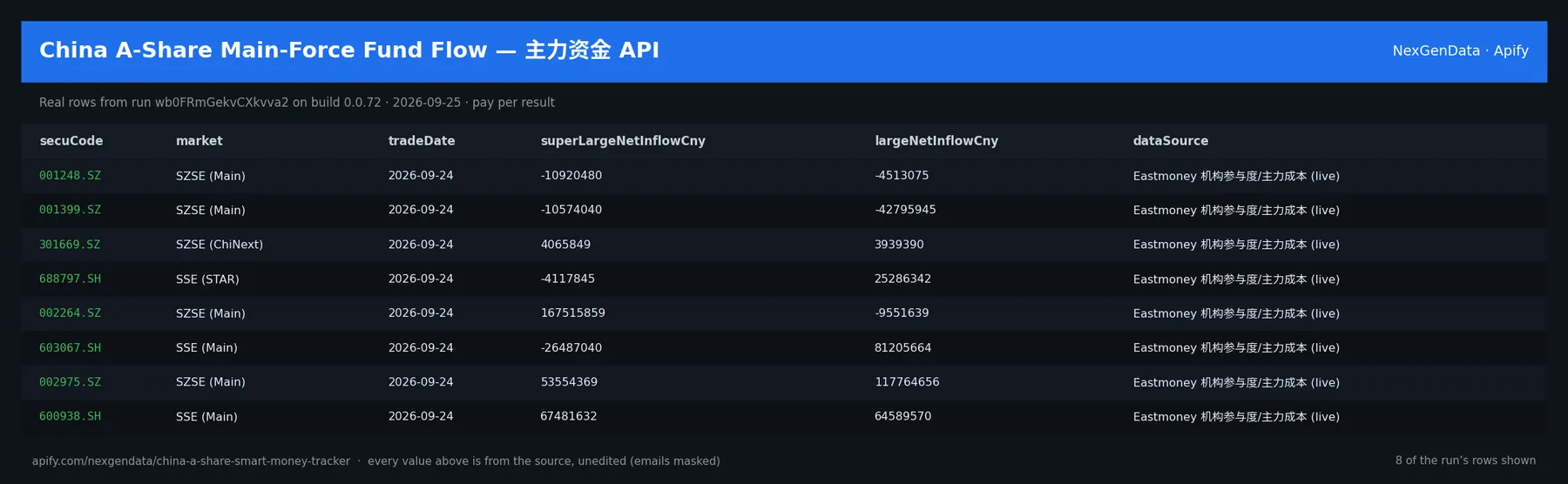Click the value 117764656
Image resolution: width=1568 pixels, height=484 pixels.
tap(907, 382)
